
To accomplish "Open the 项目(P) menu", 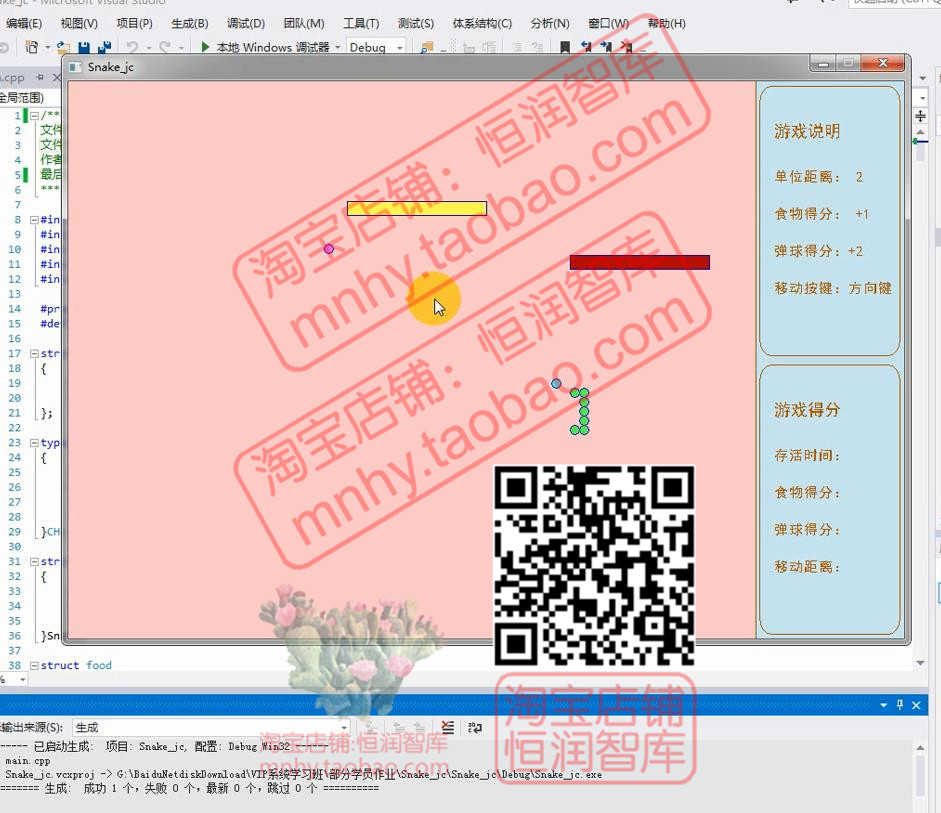I will (x=134, y=23).
